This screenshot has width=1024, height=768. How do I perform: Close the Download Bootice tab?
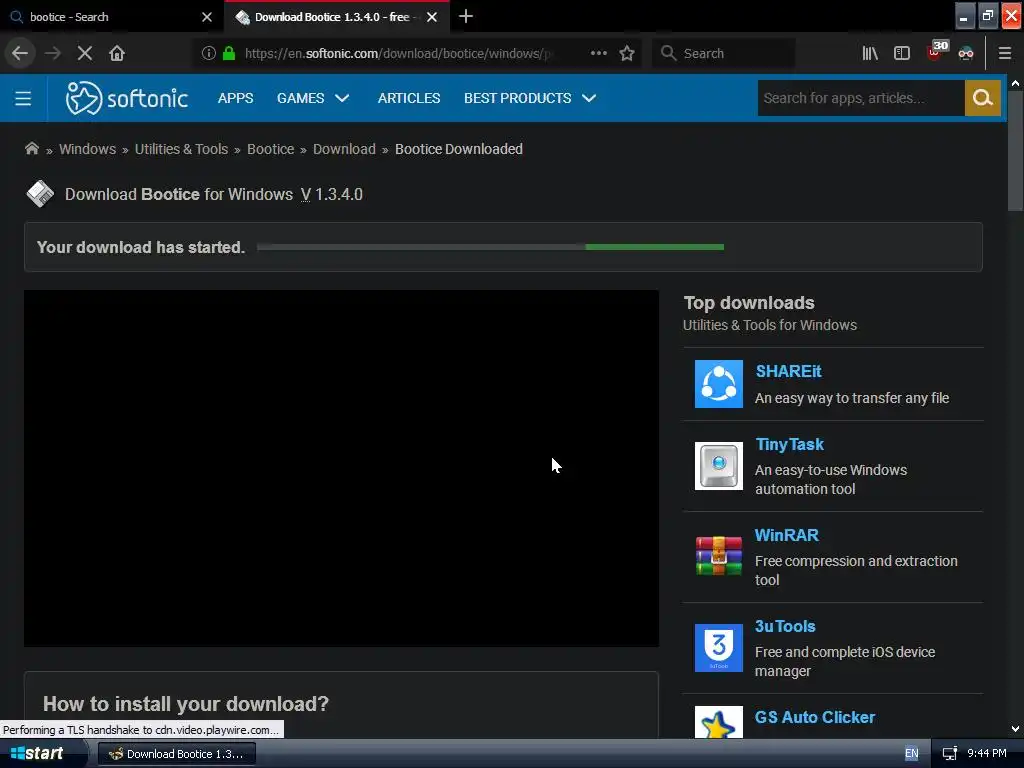432,17
